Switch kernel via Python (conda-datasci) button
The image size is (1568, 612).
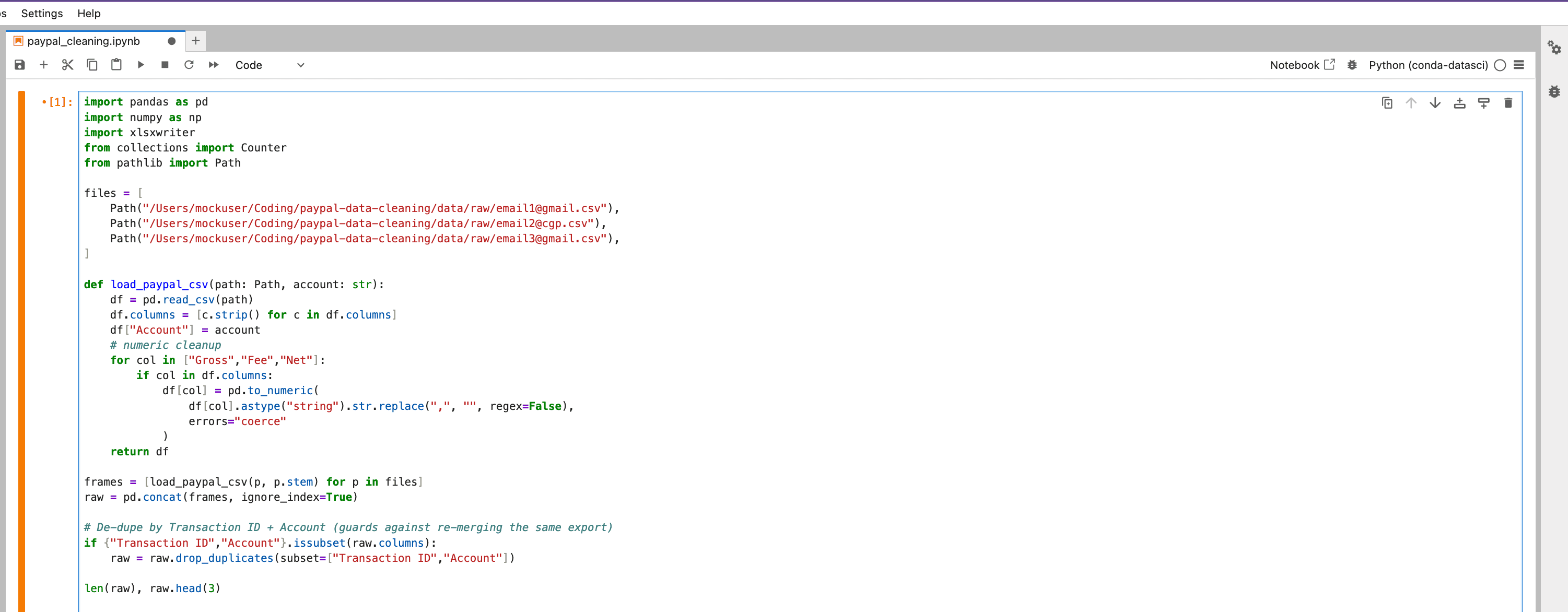[x=1427, y=65]
